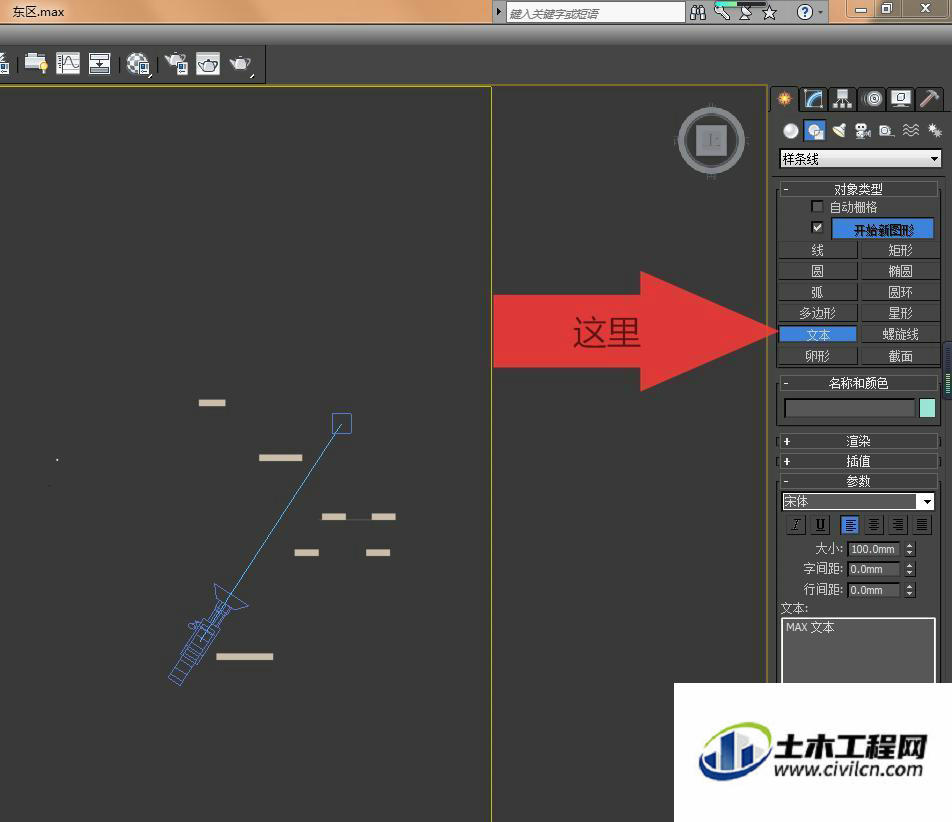Screen dimensions: 952x822
Task: Set text alignment to center
Action: click(x=874, y=525)
